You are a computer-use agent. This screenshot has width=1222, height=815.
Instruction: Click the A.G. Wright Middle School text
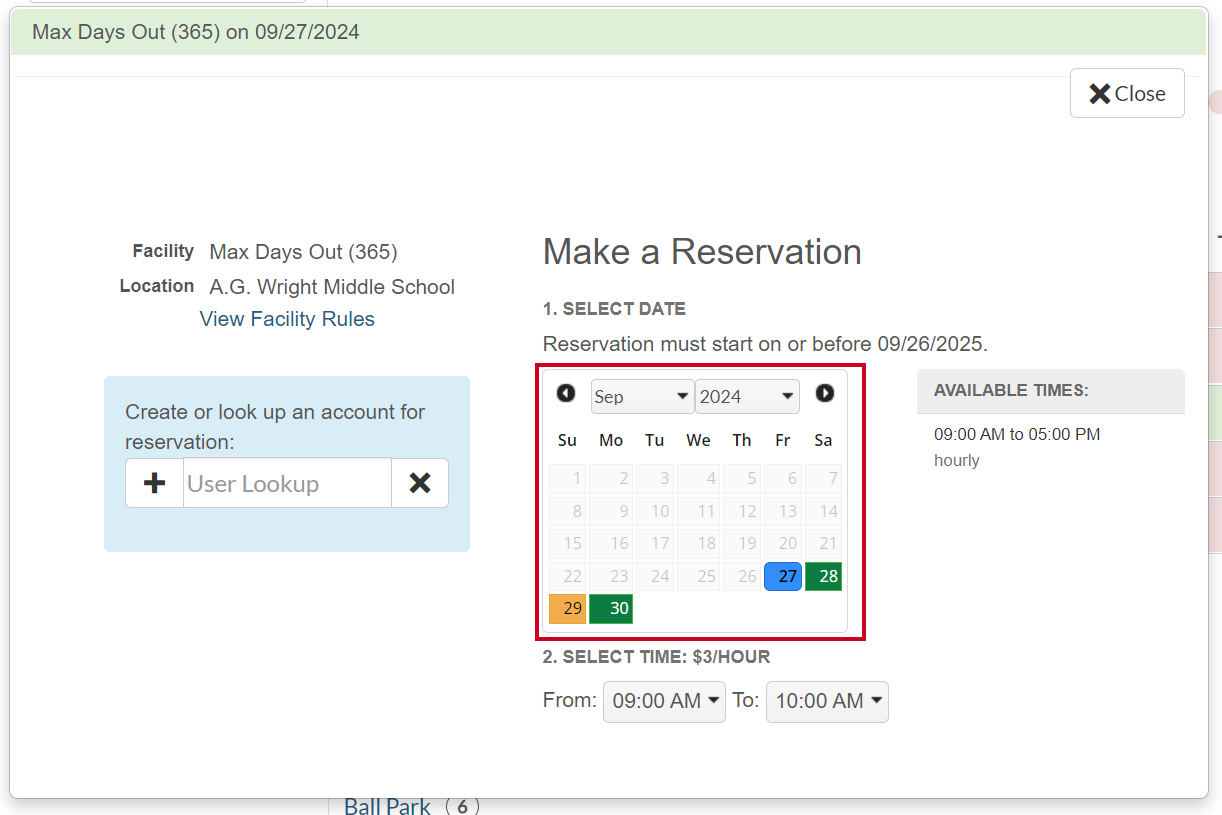pyautogui.click(x=332, y=287)
